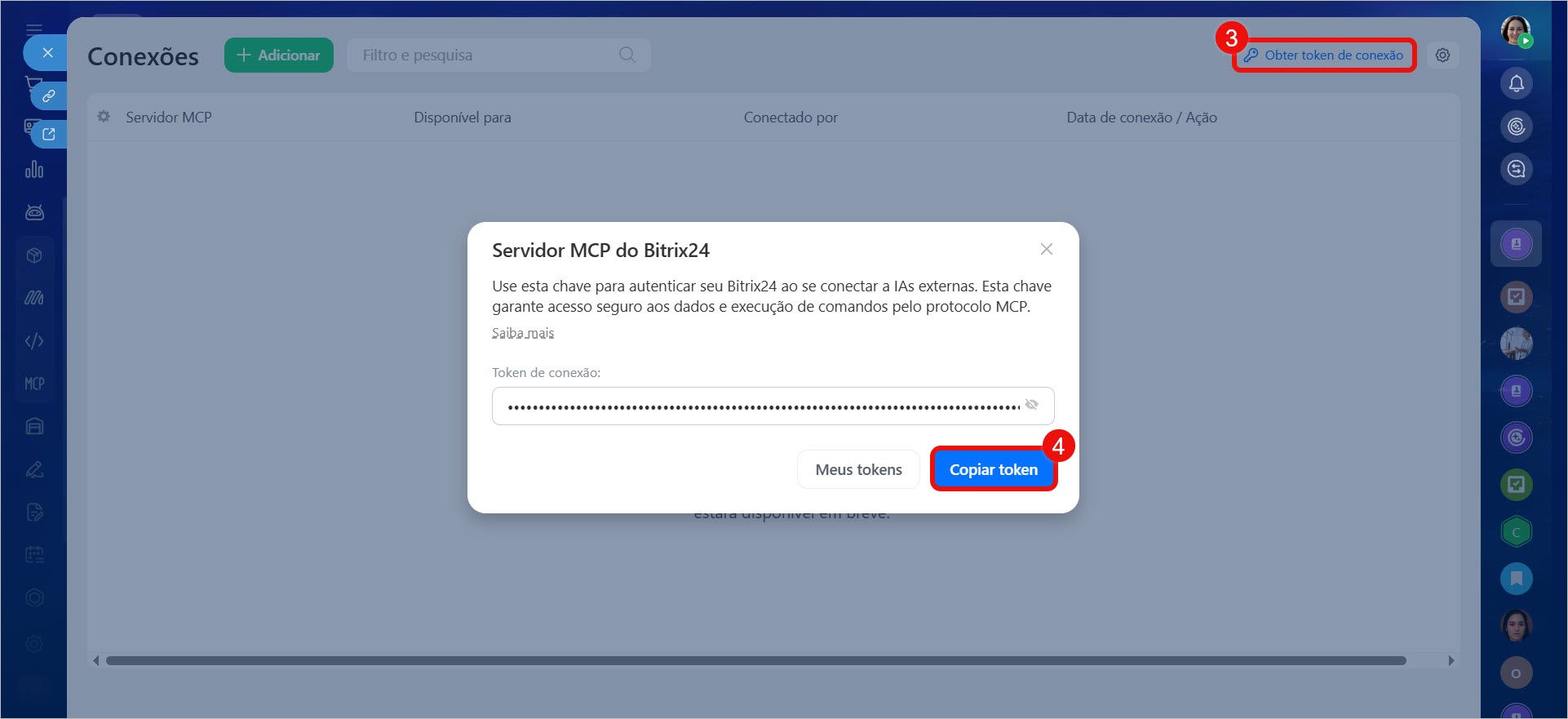Open Meus tokens list
The image size is (1568, 719).
click(x=858, y=469)
